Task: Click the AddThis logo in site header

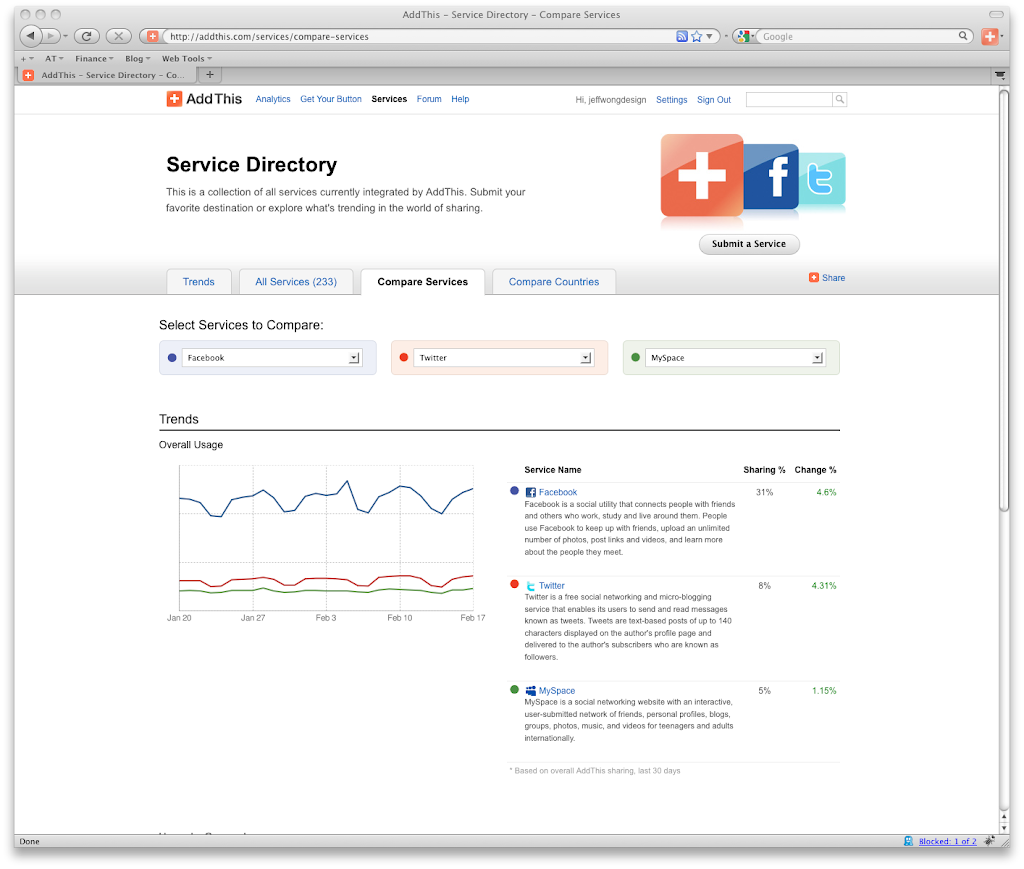Action: click(204, 99)
